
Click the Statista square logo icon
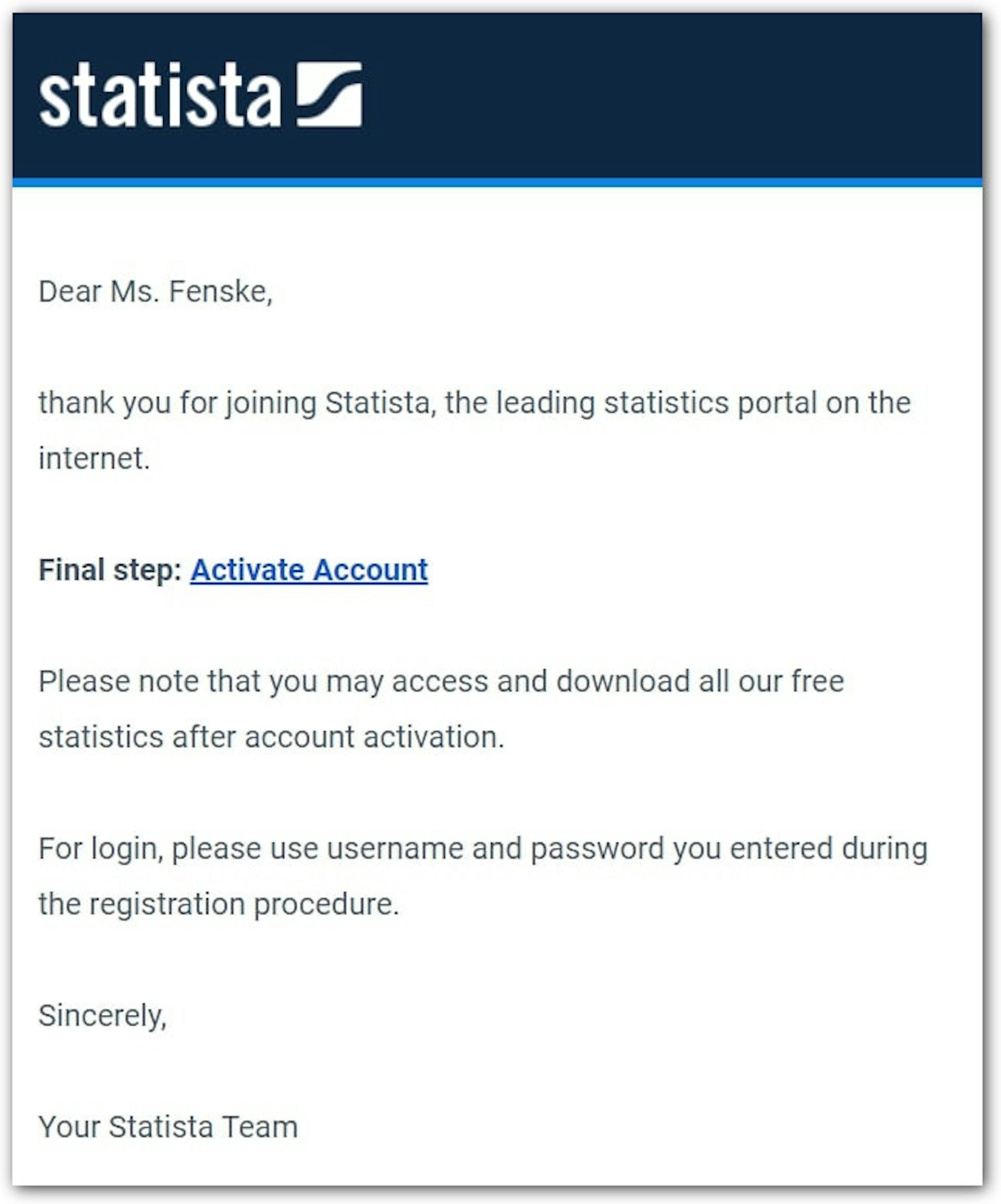(x=329, y=94)
